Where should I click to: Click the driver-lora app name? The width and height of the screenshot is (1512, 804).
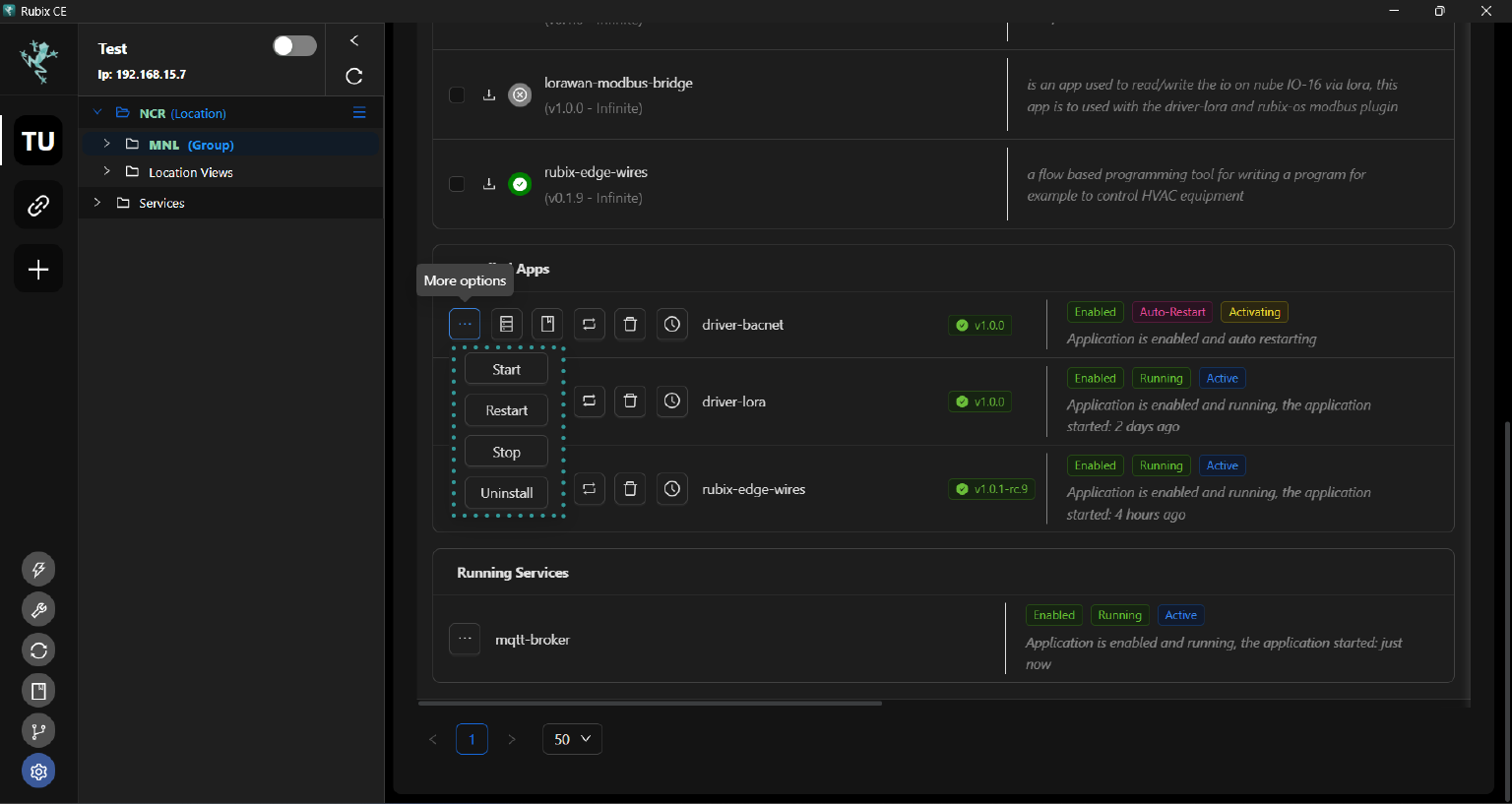pyautogui.click(x=734, y=402)
